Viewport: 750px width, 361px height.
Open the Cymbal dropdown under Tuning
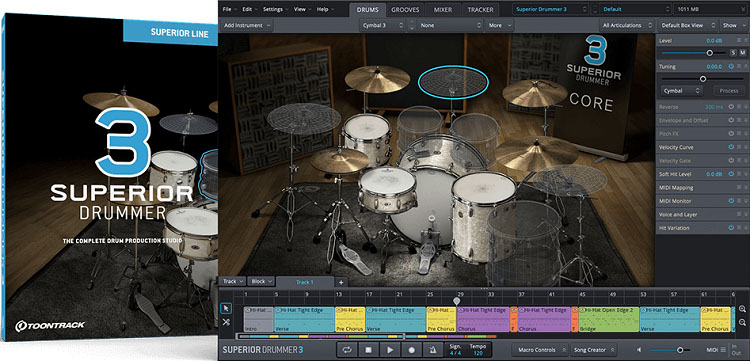682,90
